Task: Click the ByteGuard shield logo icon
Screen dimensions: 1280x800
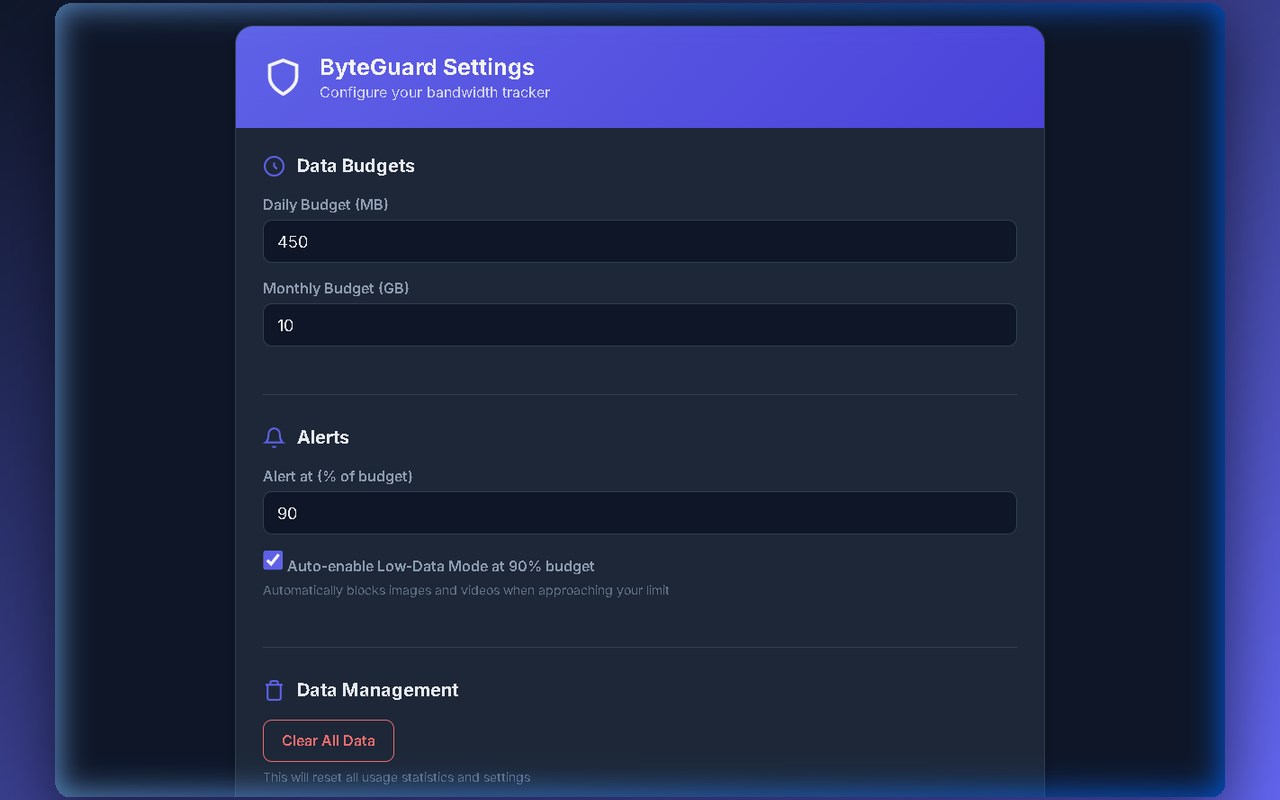Action: [283, 77]
